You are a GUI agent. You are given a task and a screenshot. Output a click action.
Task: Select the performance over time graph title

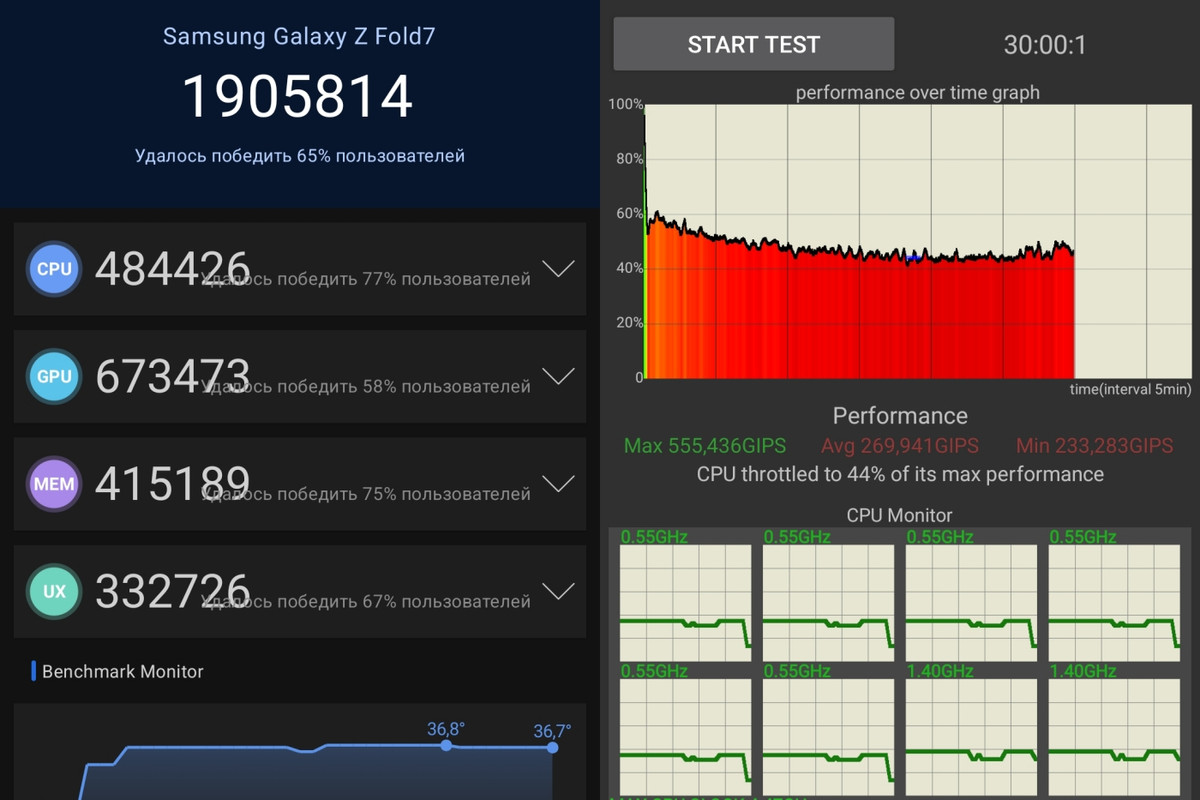click(918, 93)
